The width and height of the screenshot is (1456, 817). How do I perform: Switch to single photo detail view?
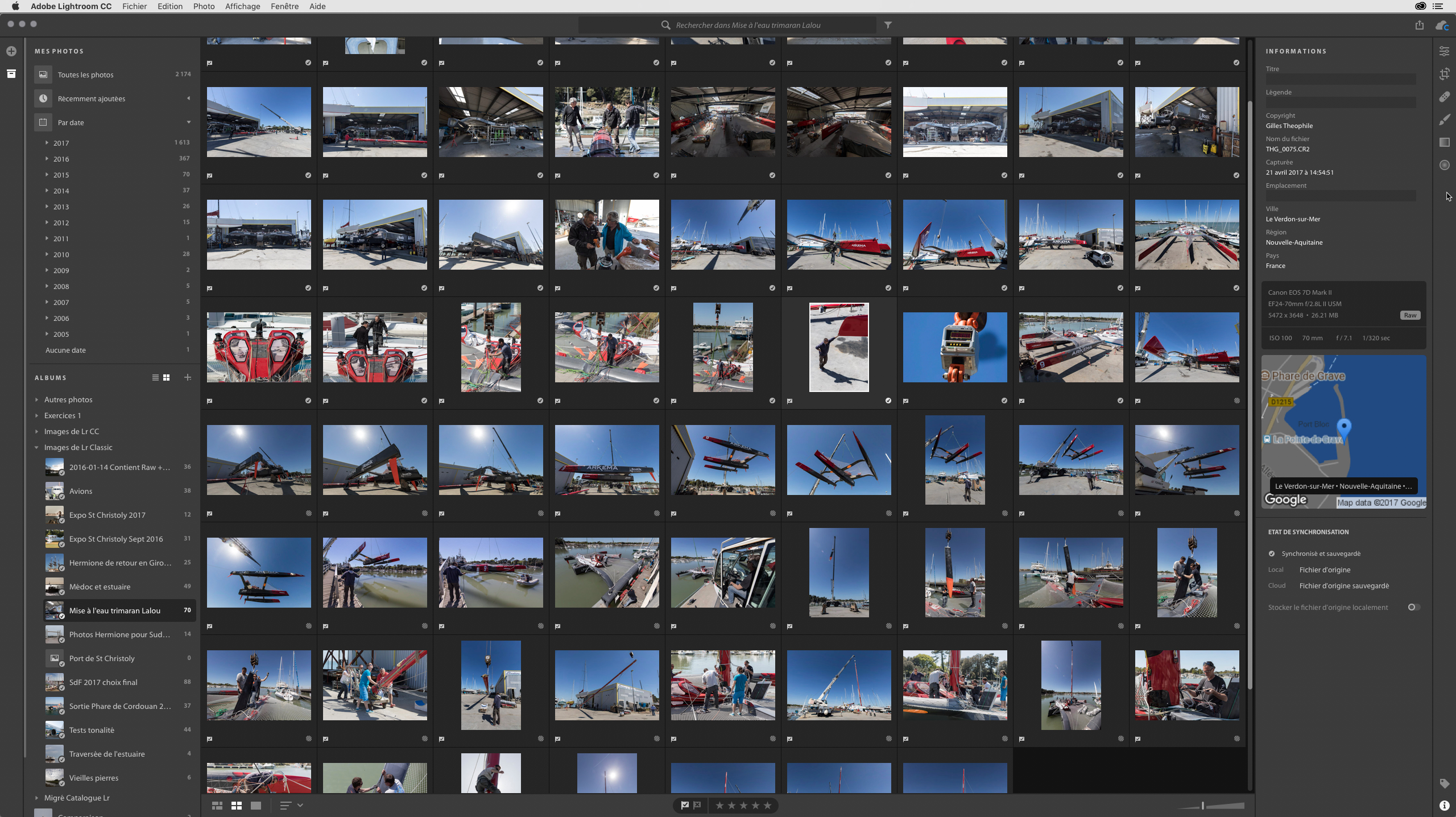256,806
